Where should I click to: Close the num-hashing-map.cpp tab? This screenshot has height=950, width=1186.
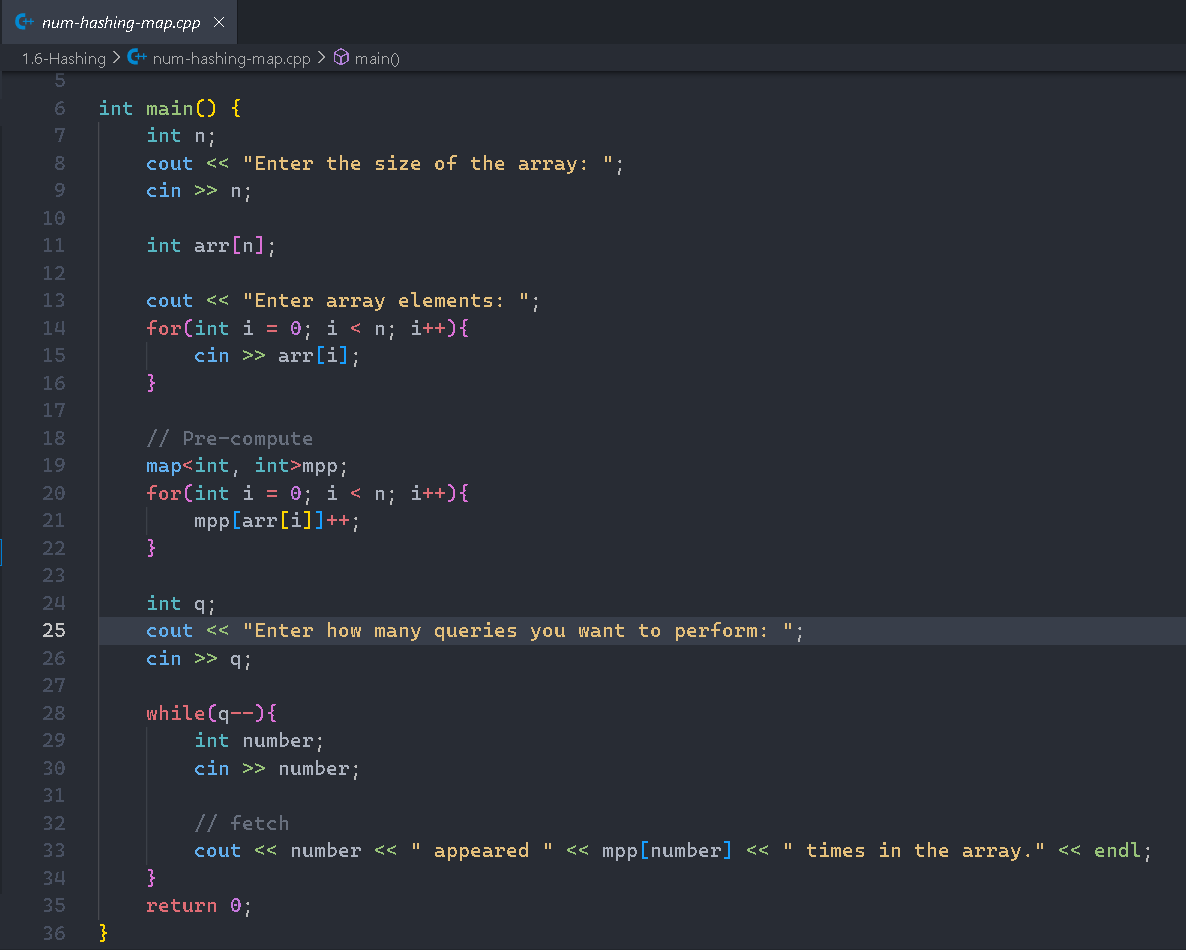(219, 22)
